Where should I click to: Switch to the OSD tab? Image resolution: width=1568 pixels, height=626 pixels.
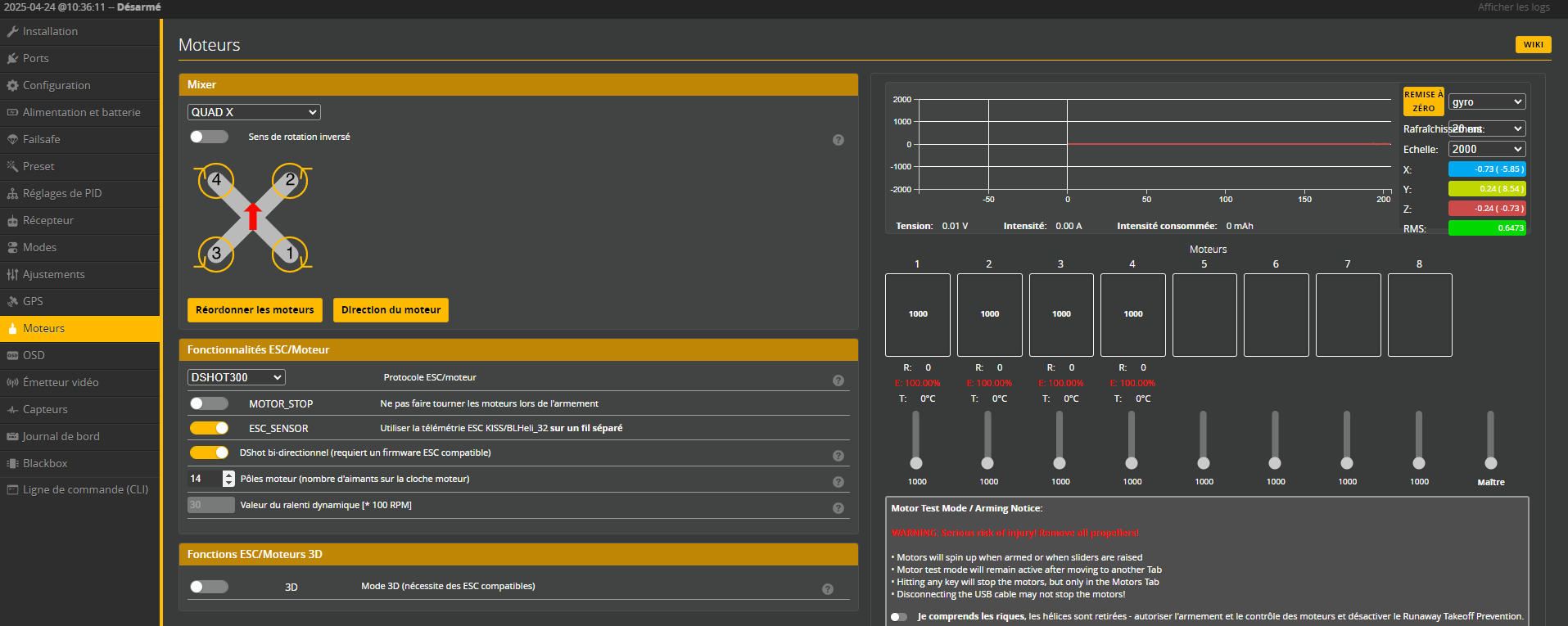34,355
